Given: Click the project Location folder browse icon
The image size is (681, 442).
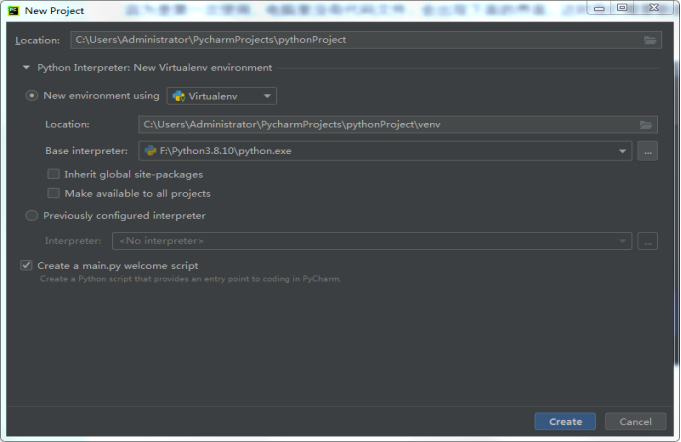Looking at the screenshot, I should [x=650, y=40].
